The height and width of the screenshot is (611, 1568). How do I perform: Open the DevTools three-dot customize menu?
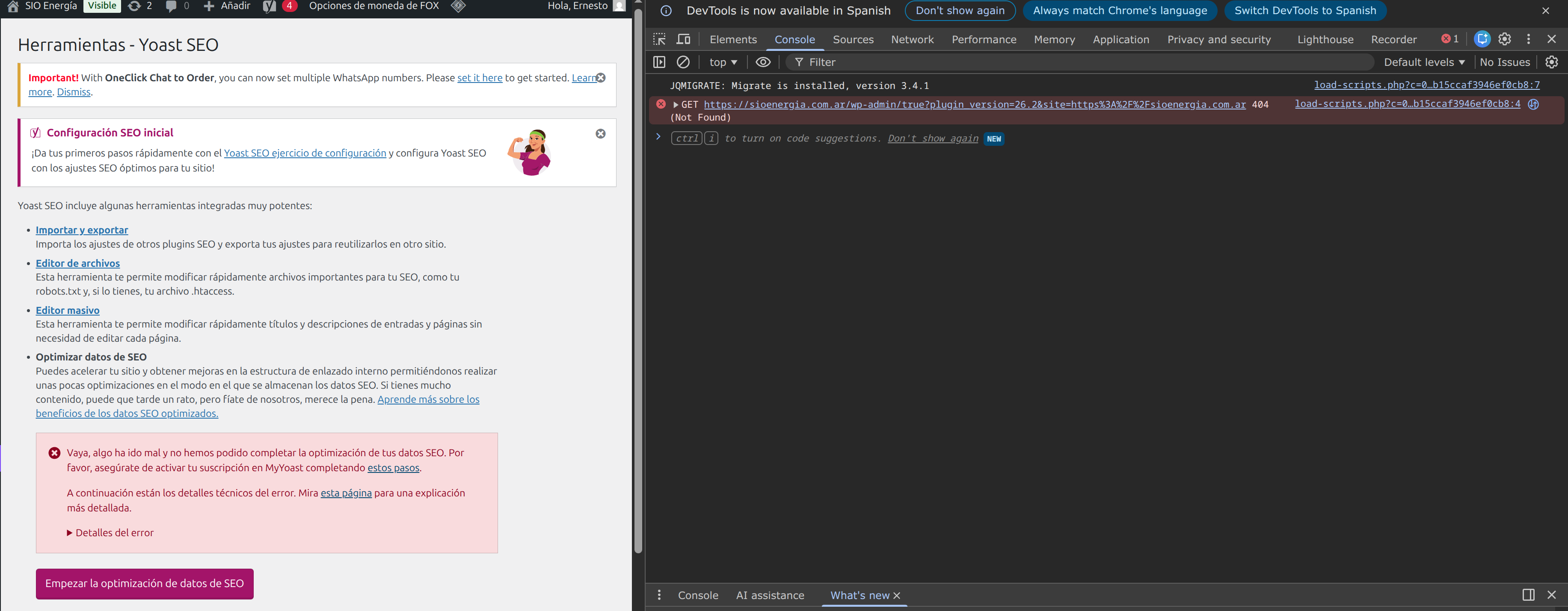(x=1529, y=40)
